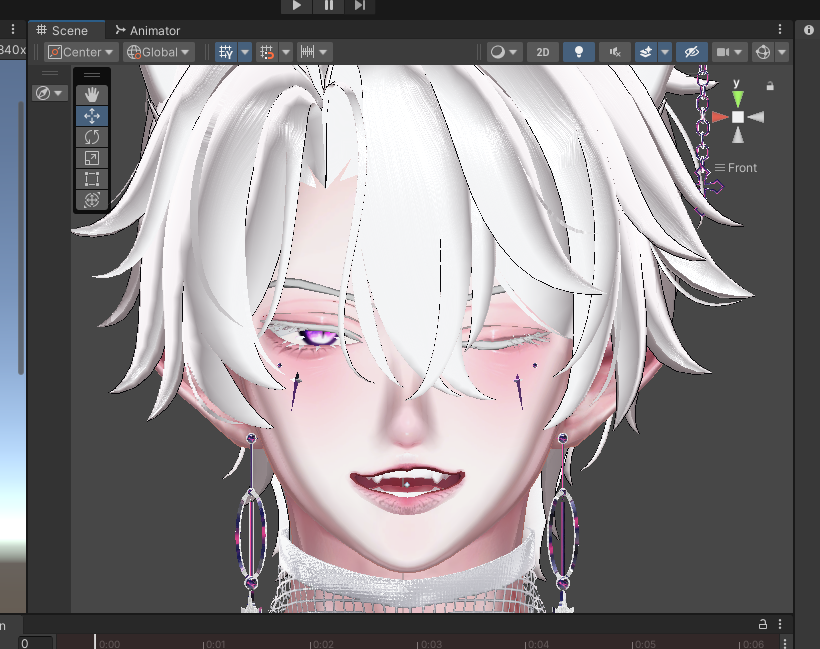Open left panel three-dot options menu

click(13, 29)
